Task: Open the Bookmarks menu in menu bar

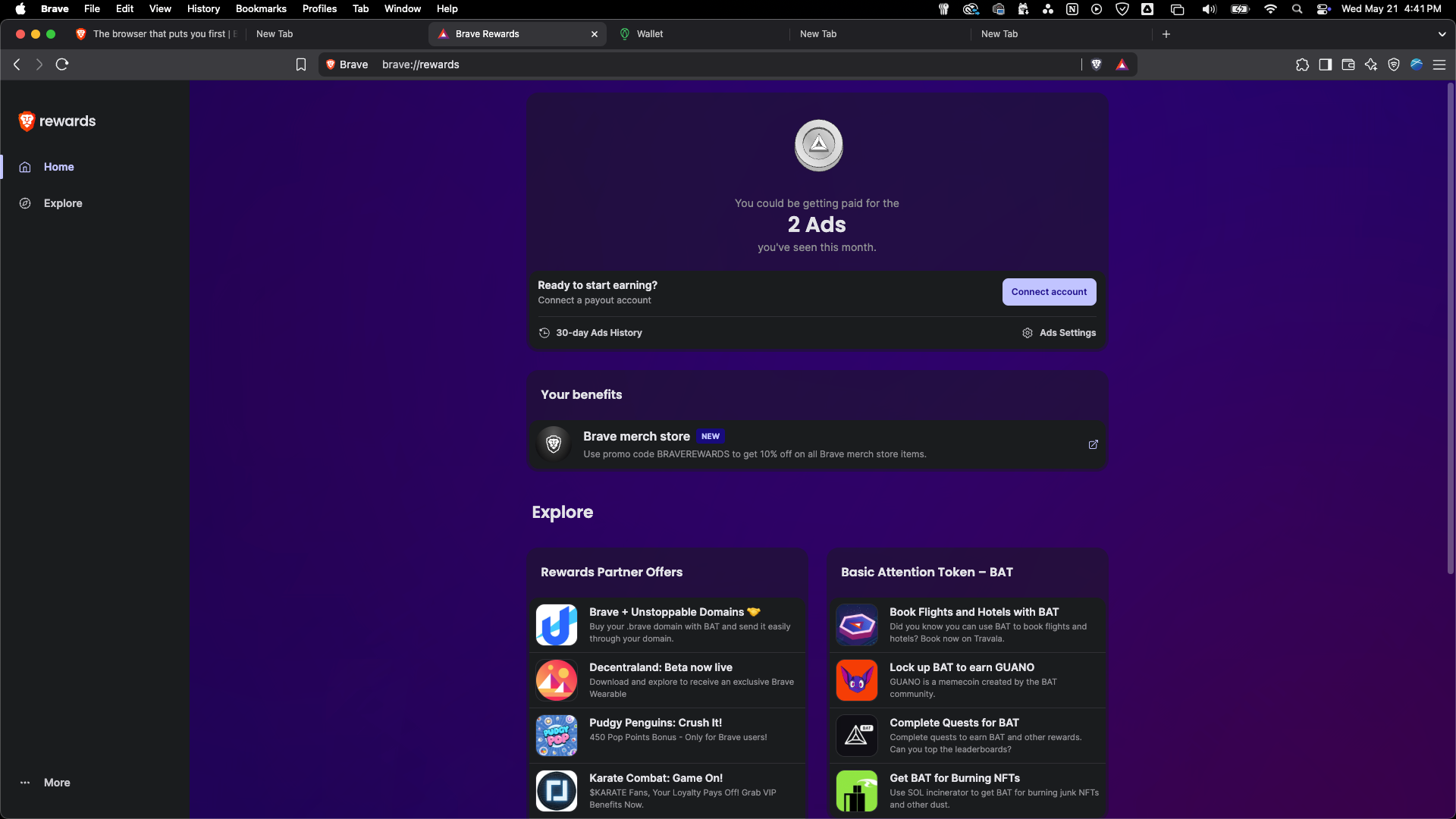Action: tap(261, 8)
